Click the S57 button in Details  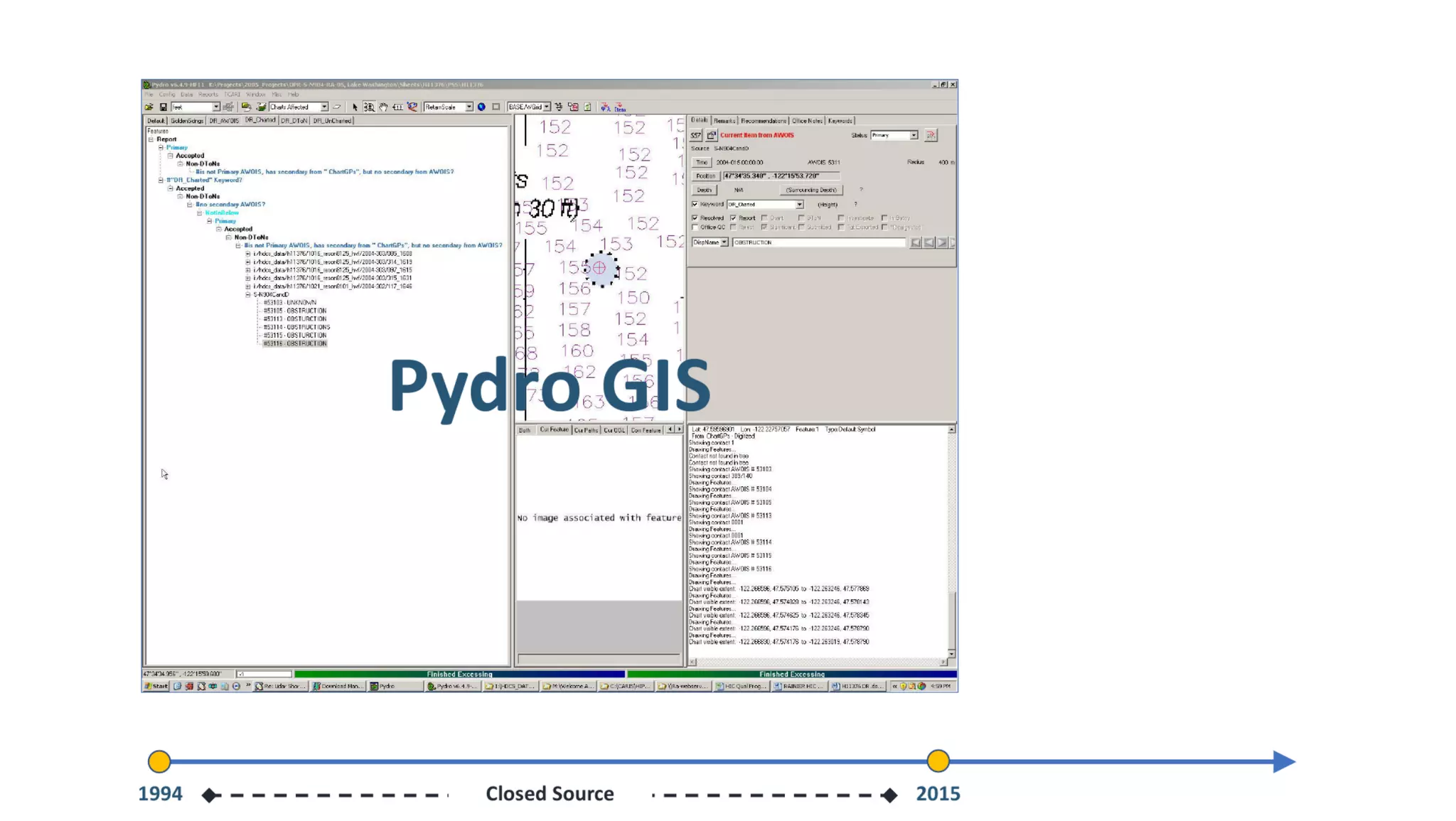pyautogui.click(x=696, y=135)
